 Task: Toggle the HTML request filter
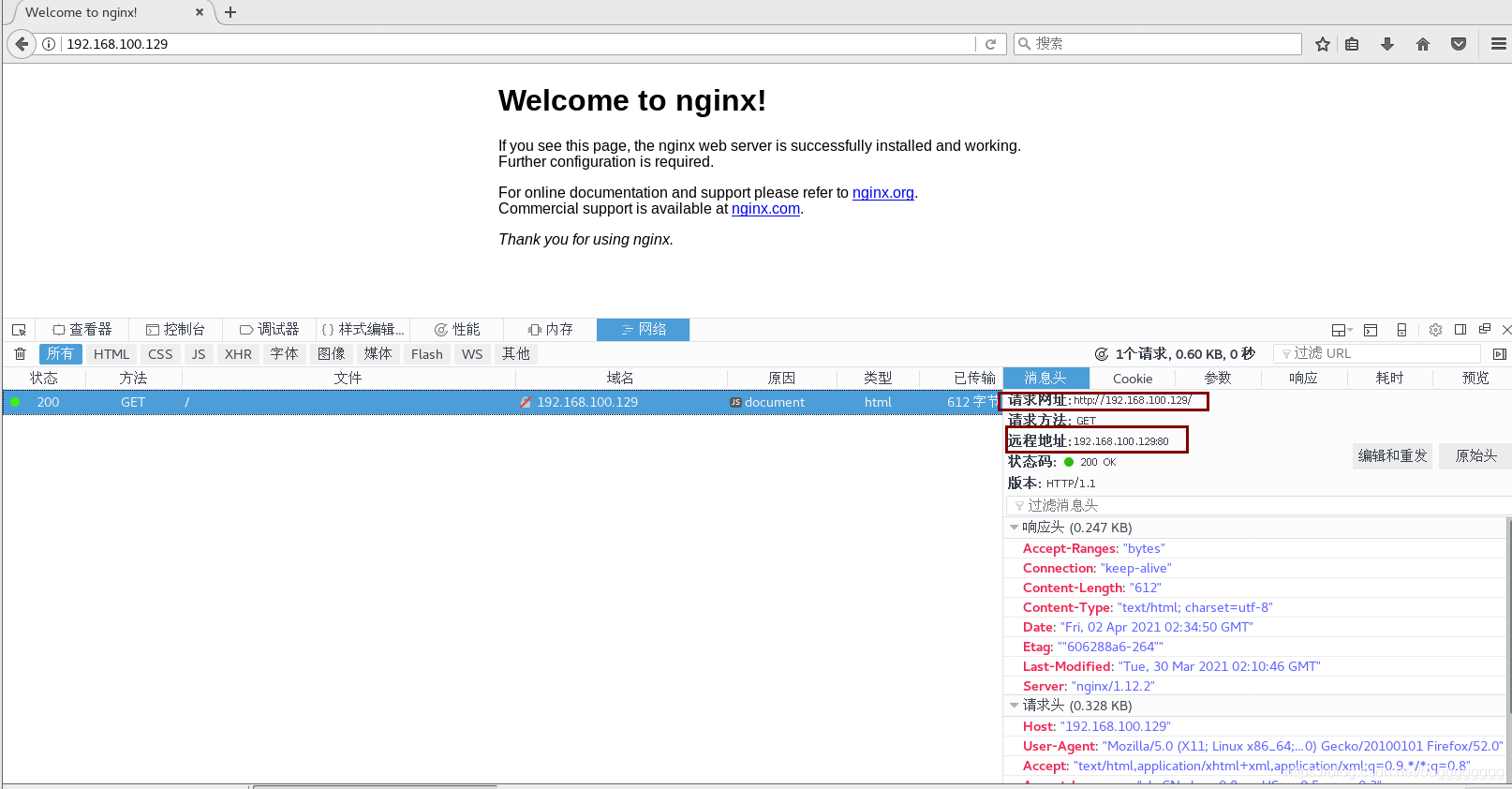111,354
